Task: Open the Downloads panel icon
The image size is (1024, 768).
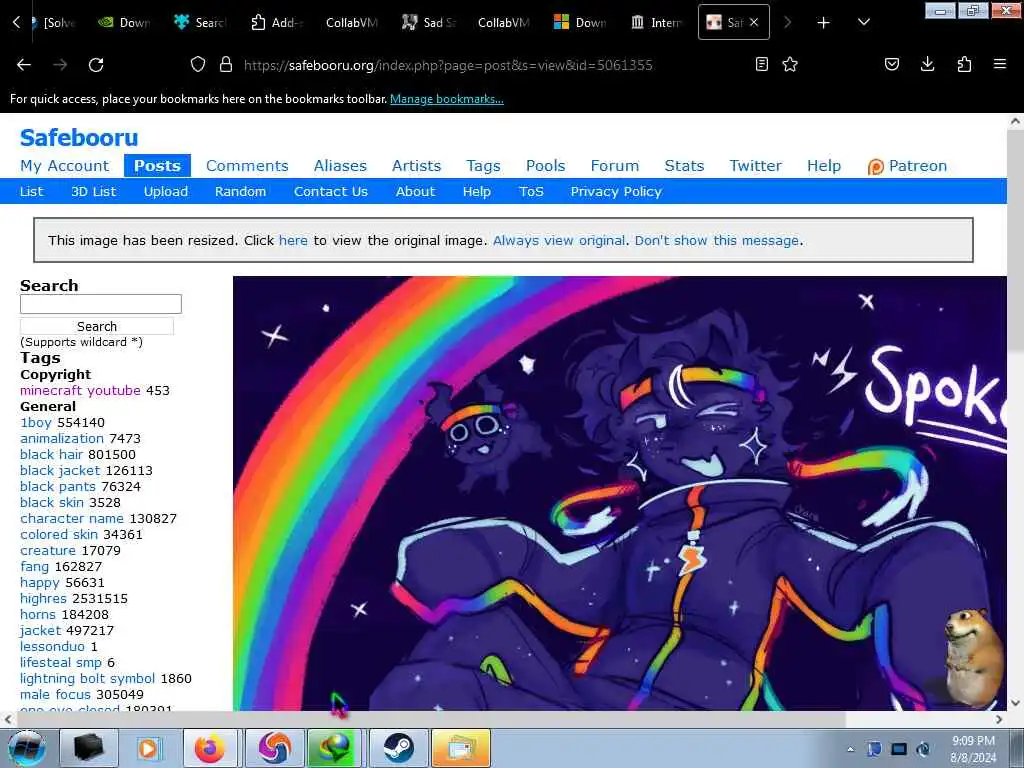Action: click(927, 64)
